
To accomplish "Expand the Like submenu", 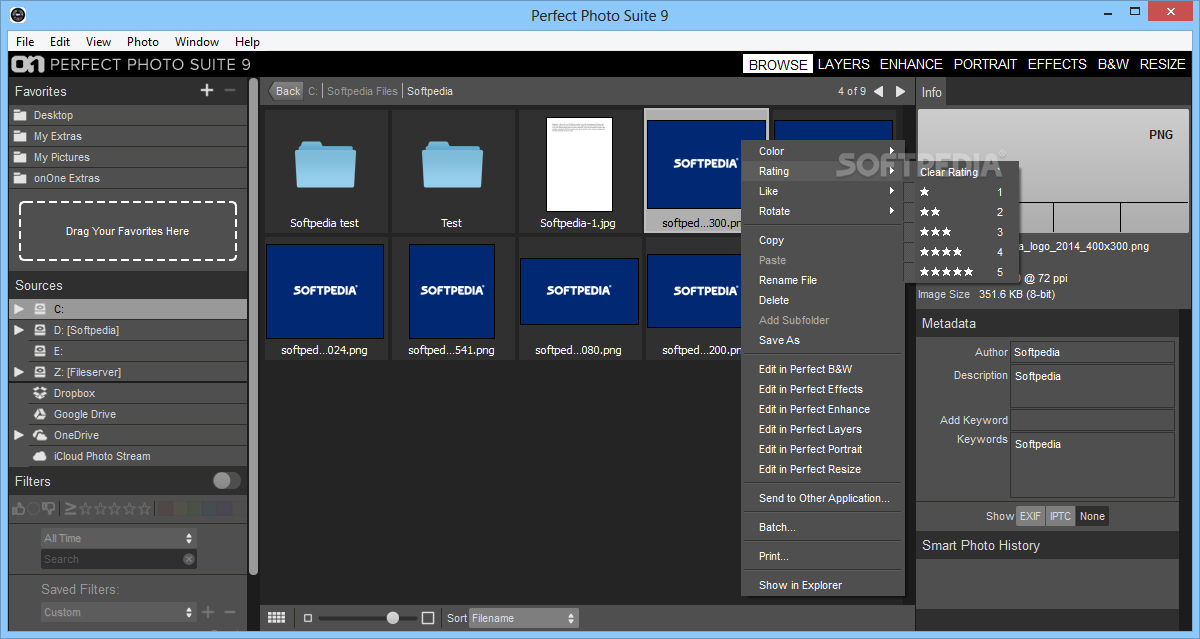I will pyautogui.click(x=825, y=191).
